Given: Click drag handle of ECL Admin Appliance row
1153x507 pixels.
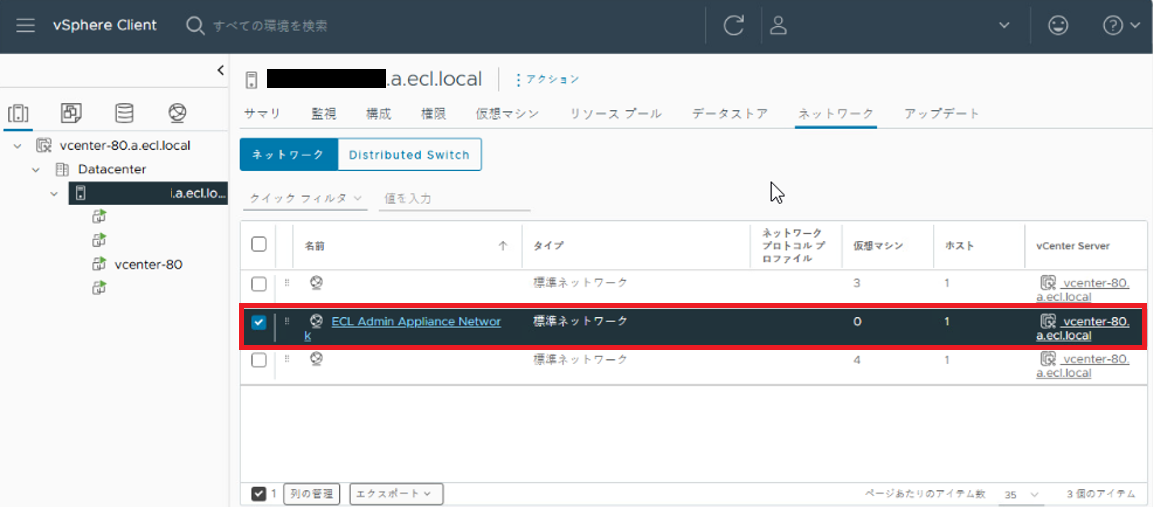Looking at the screenshot, I should (x=287, y=322).
